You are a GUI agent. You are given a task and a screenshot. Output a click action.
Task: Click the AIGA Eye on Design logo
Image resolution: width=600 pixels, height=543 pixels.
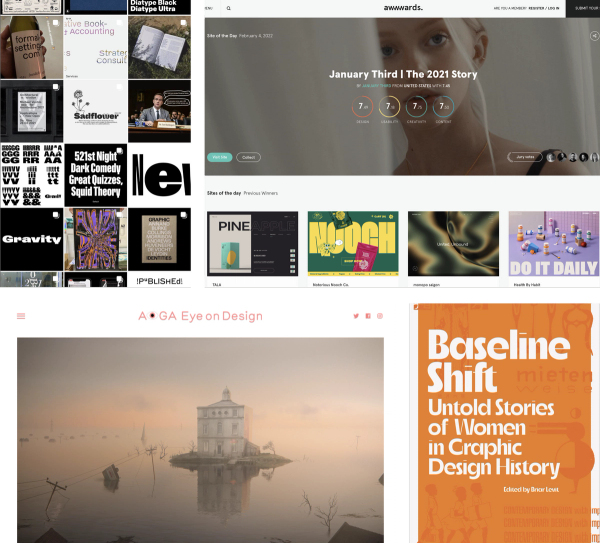click(201, 316)
